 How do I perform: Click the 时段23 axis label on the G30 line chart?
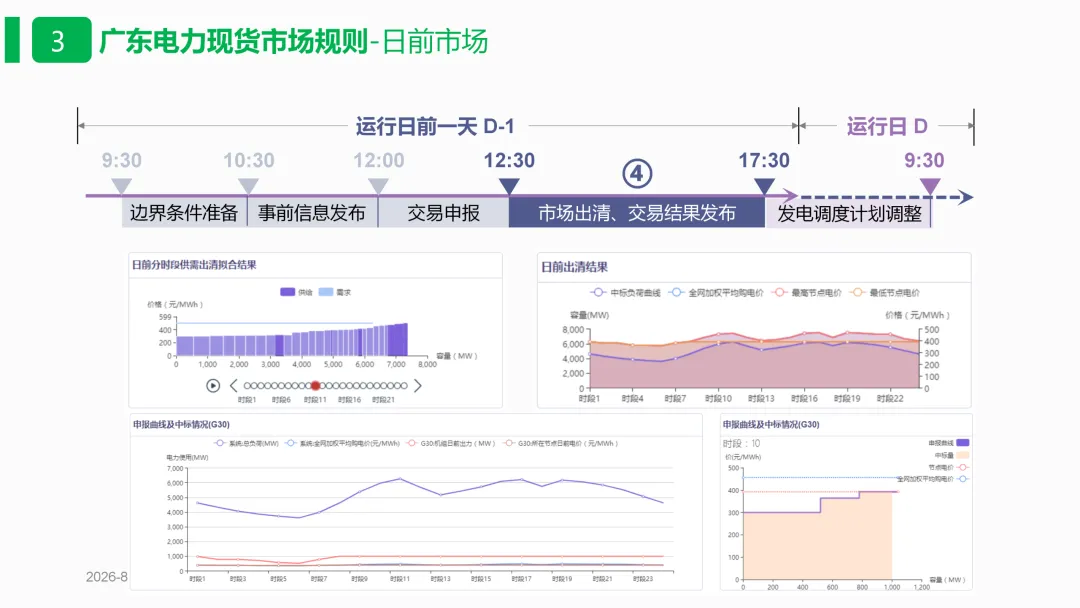[643, 579]
